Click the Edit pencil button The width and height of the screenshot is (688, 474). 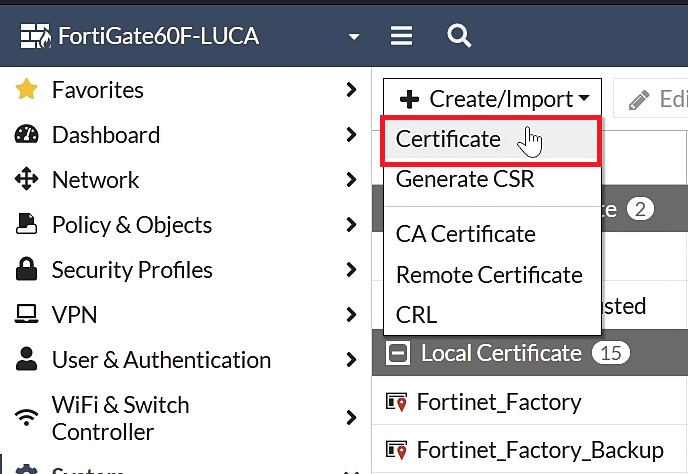651,98
